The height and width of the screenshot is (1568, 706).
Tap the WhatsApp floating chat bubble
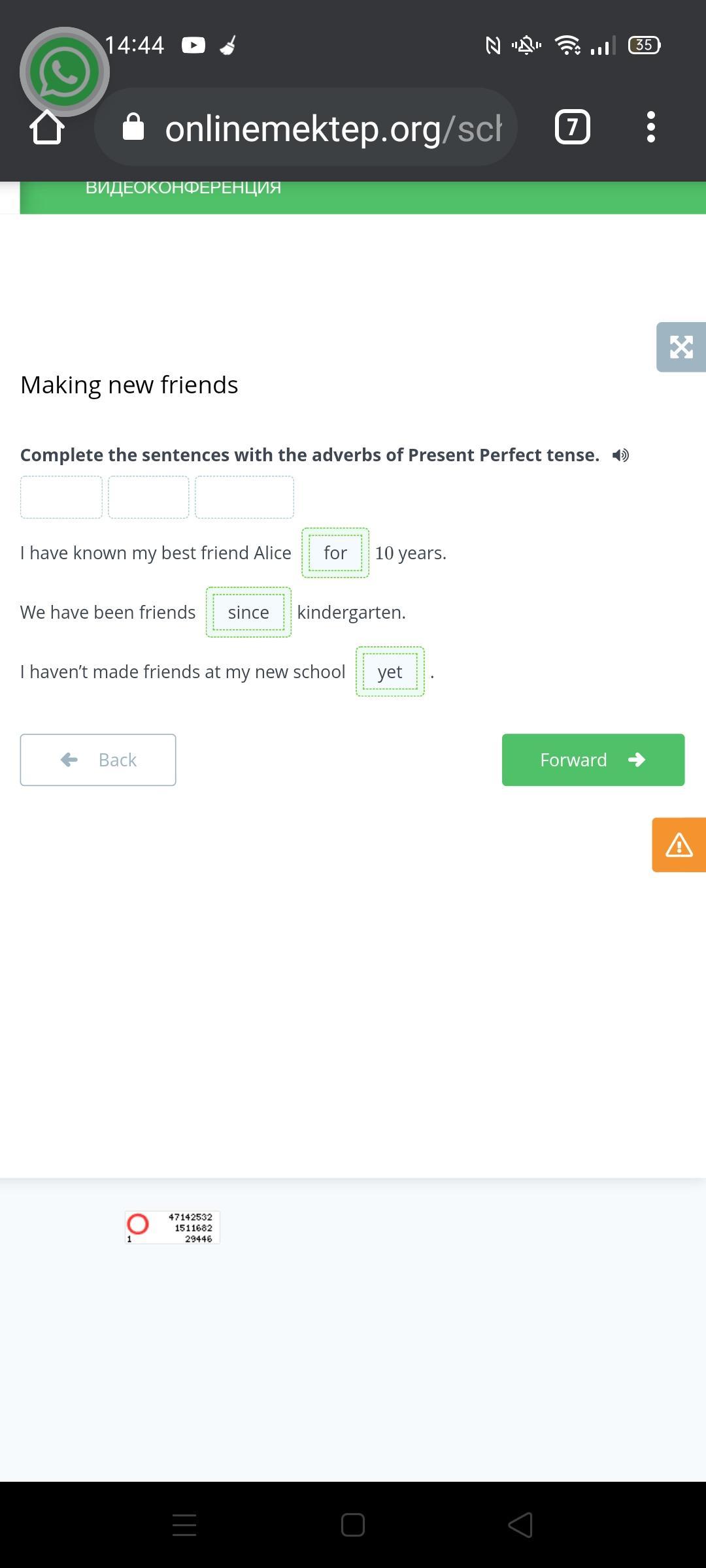coord(64,72)
